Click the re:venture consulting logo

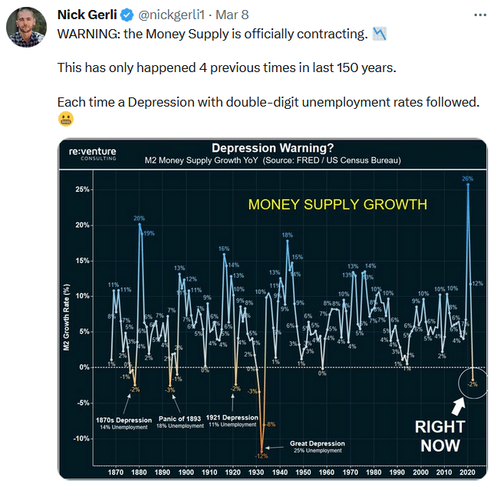click(93, 154)
